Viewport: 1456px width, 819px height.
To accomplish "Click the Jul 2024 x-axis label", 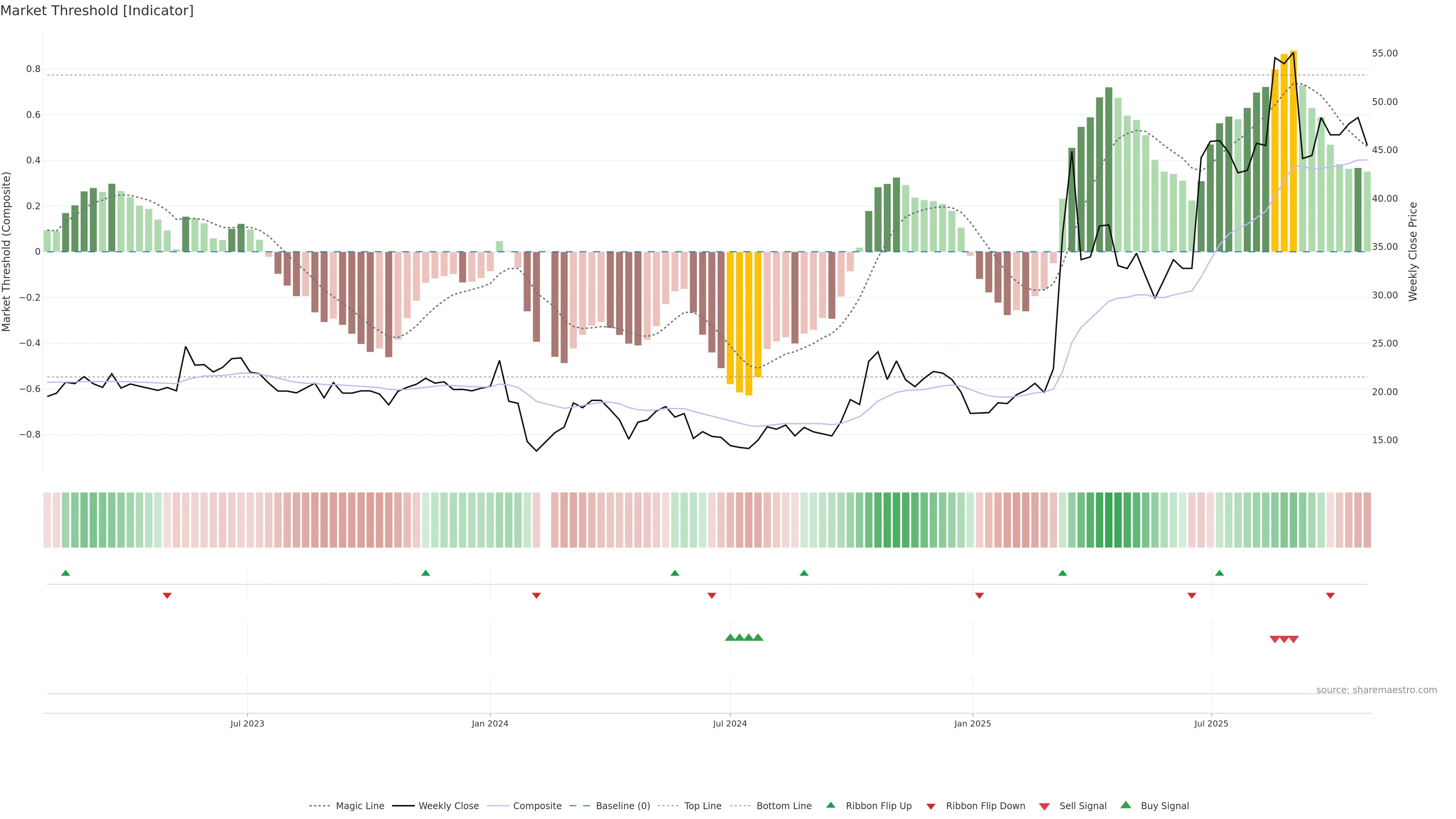I will click(730, 723).
